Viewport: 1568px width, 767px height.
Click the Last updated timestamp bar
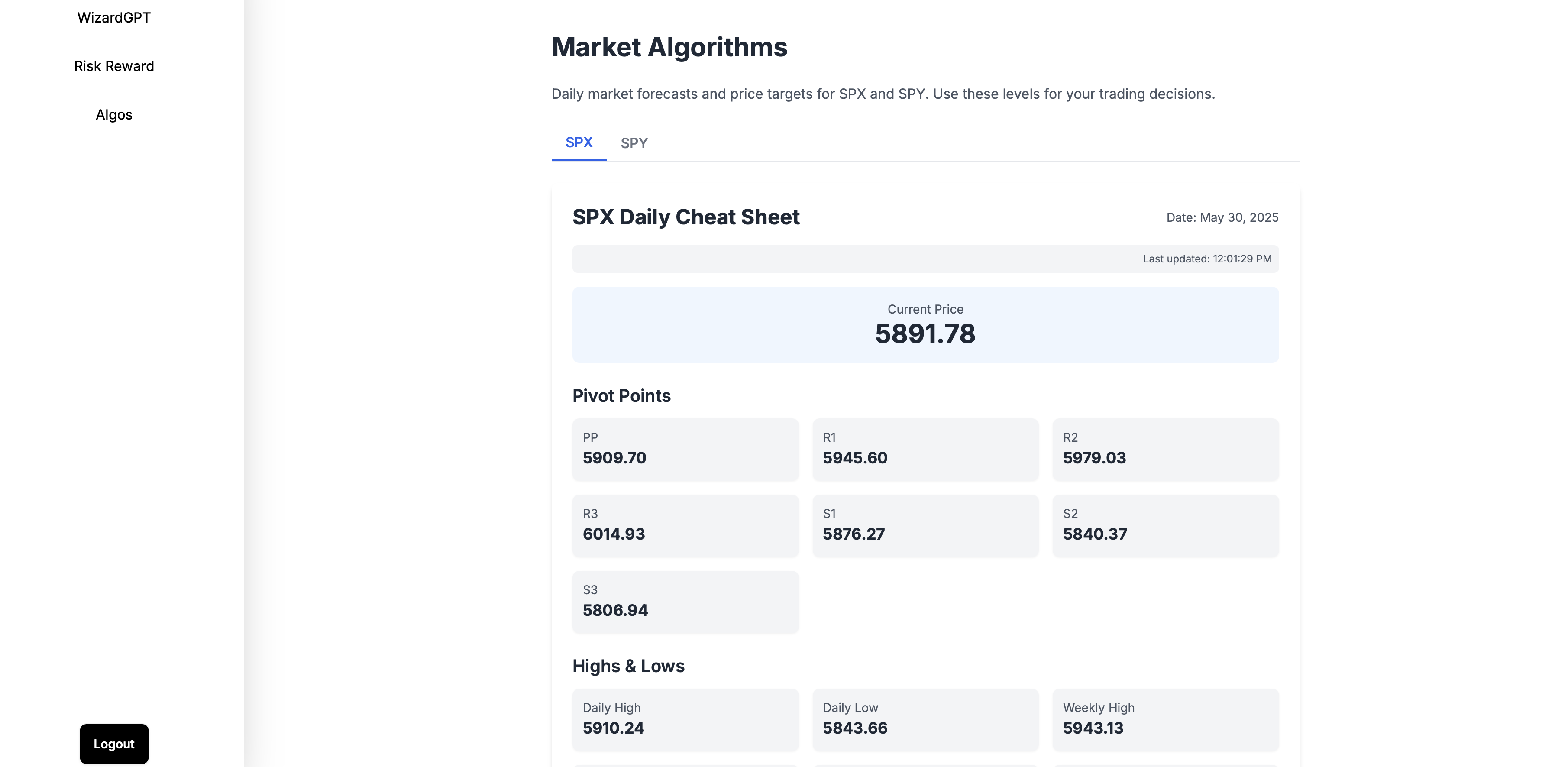tap(925, 259)
